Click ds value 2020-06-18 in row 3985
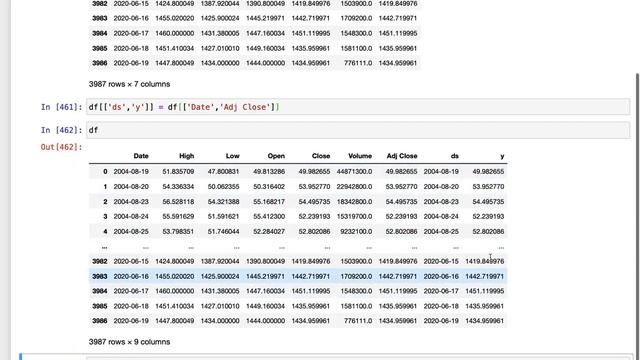The width and height of the screenshot is (640, 360). point(441,306)
